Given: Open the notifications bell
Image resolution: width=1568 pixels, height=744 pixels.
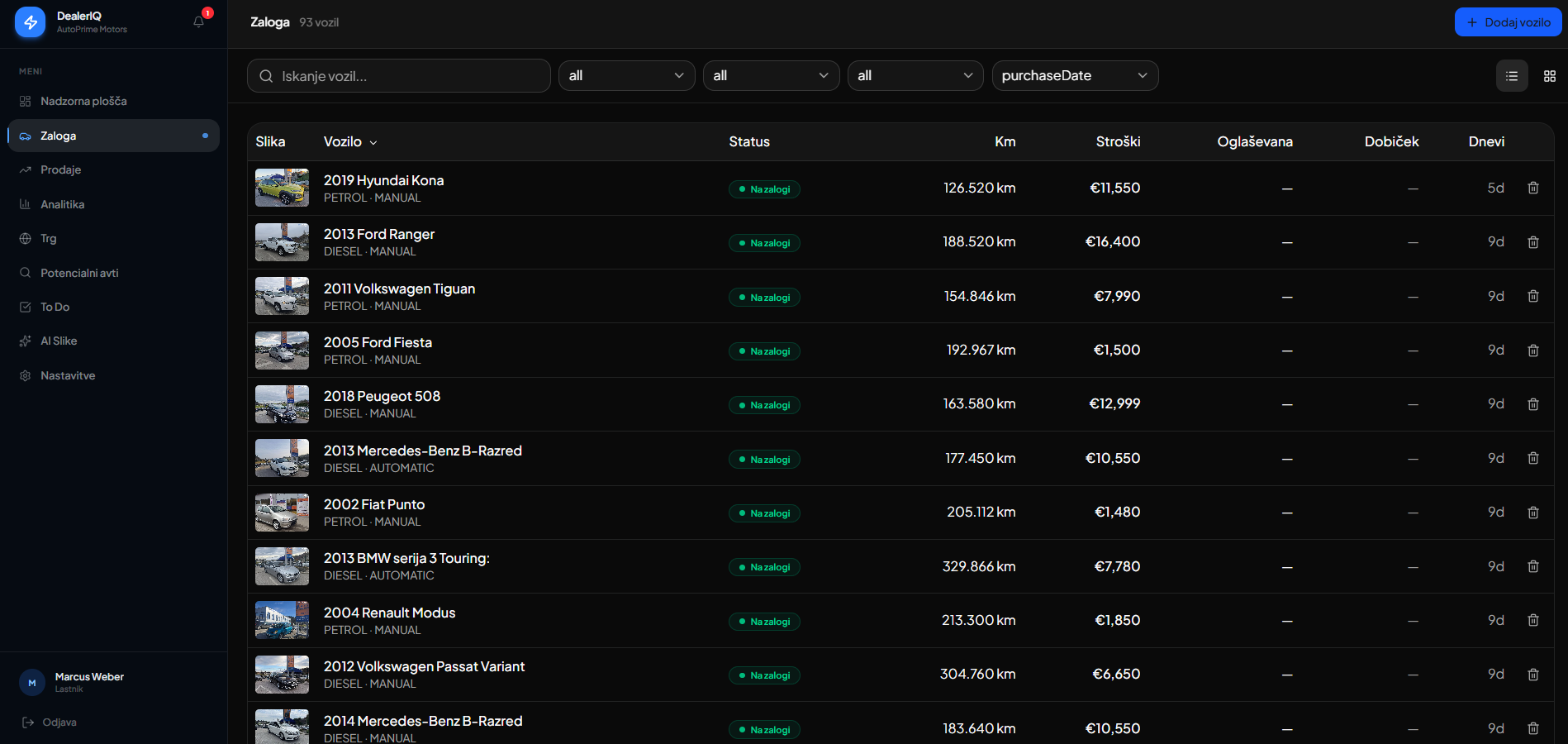Looking at the screenshot, I should [199, 21].
